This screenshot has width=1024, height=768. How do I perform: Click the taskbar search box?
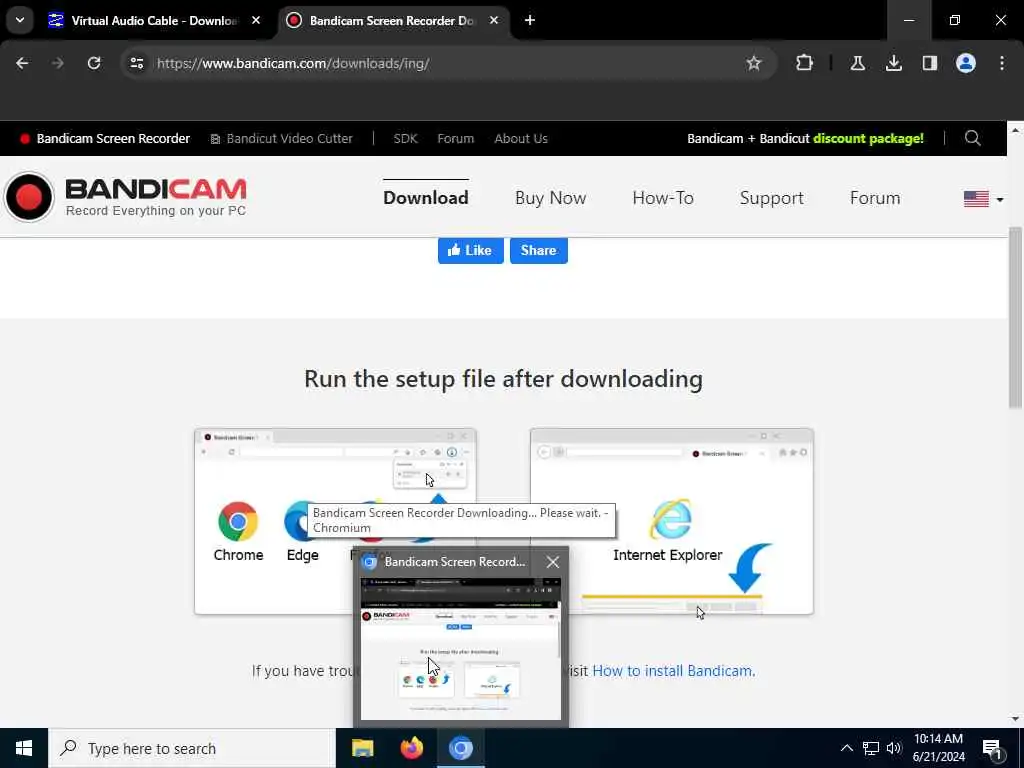(x=192, y=748)
